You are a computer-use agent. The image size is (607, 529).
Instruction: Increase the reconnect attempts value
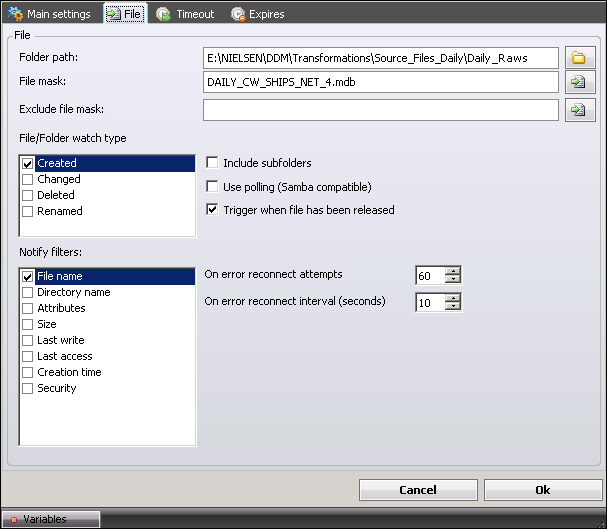[x=453, y=271]
